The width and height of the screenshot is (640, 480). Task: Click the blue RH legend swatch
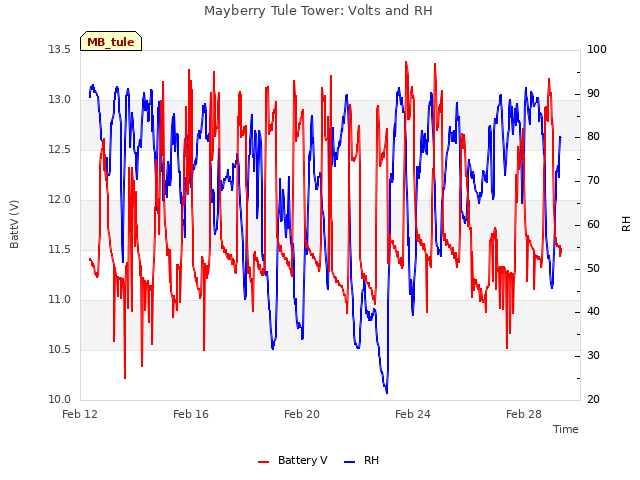[x=350, y=462]
